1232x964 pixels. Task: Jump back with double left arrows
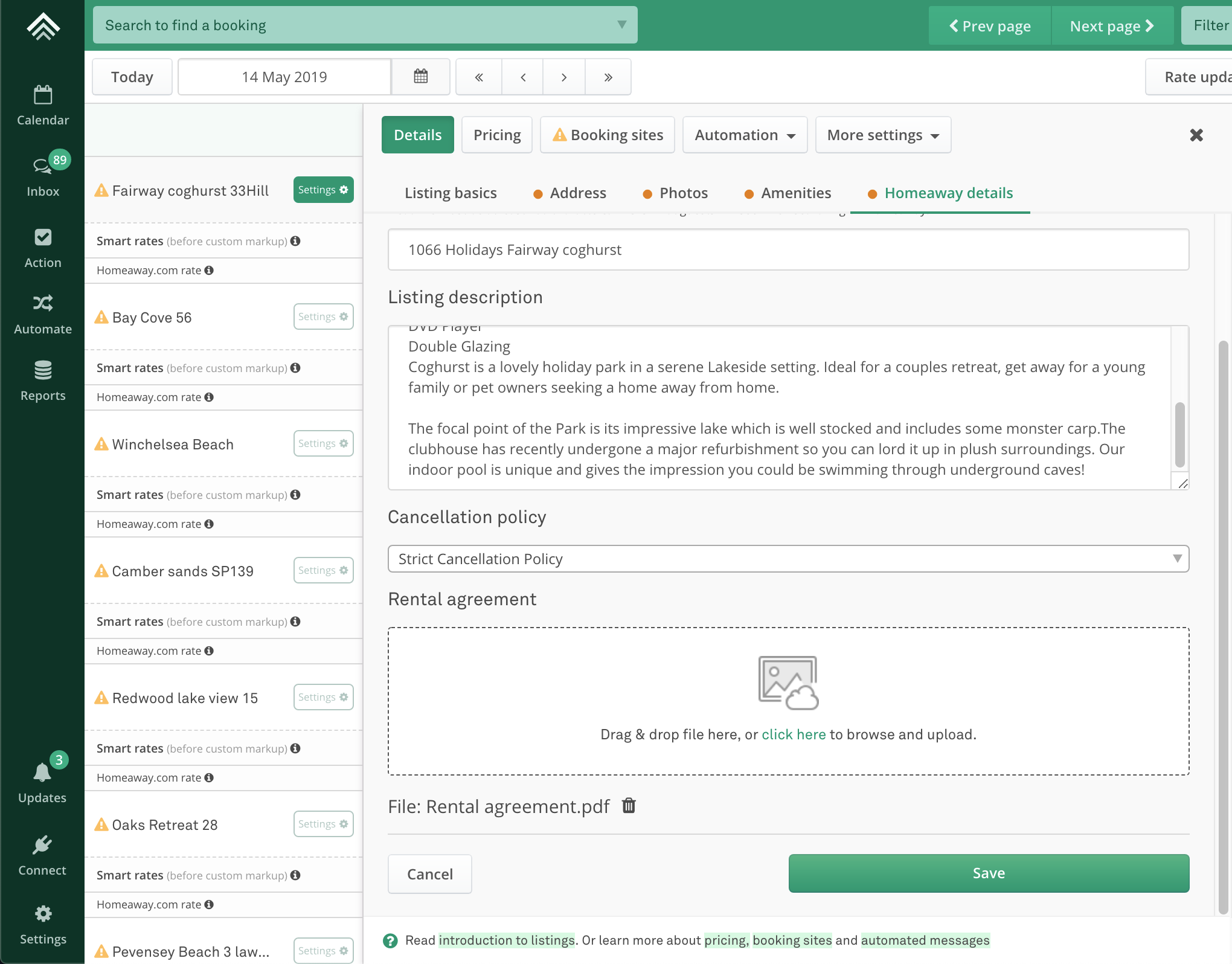479,77
